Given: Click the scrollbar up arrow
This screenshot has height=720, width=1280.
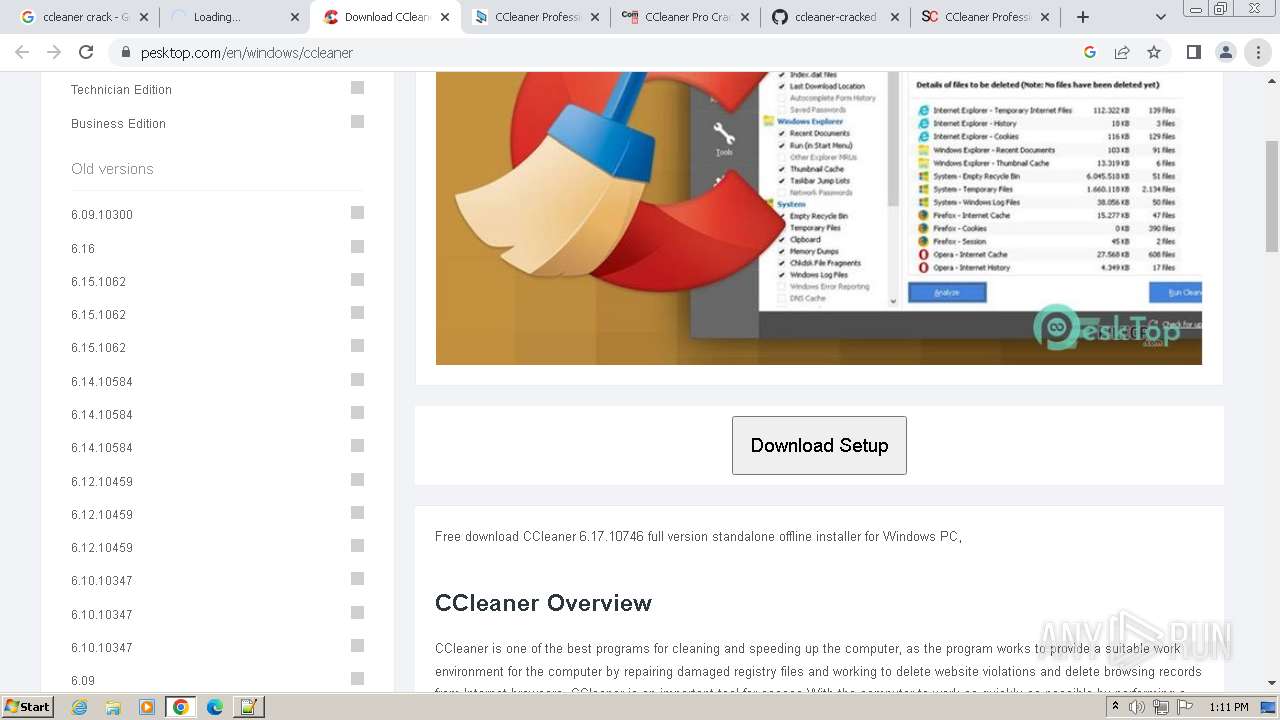Looking at the screenshot, I should [x=1272, y=79].
